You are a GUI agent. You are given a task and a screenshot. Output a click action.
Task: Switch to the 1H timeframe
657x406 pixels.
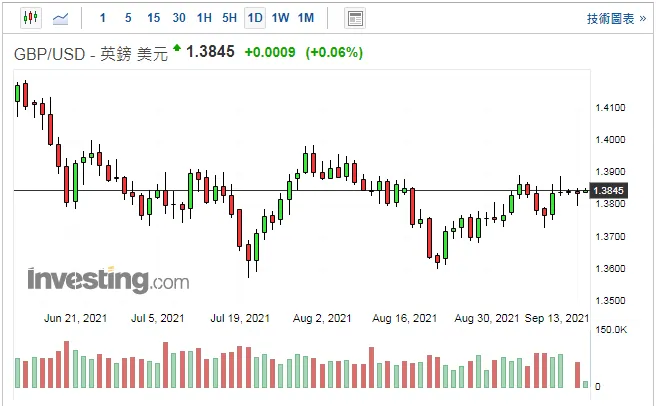[204, 18]
